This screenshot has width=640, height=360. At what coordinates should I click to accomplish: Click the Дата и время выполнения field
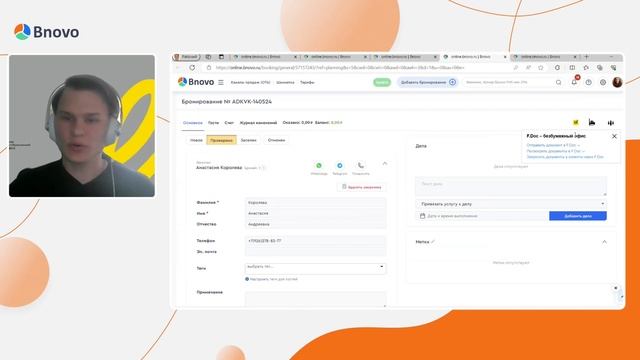coord(482,216)
